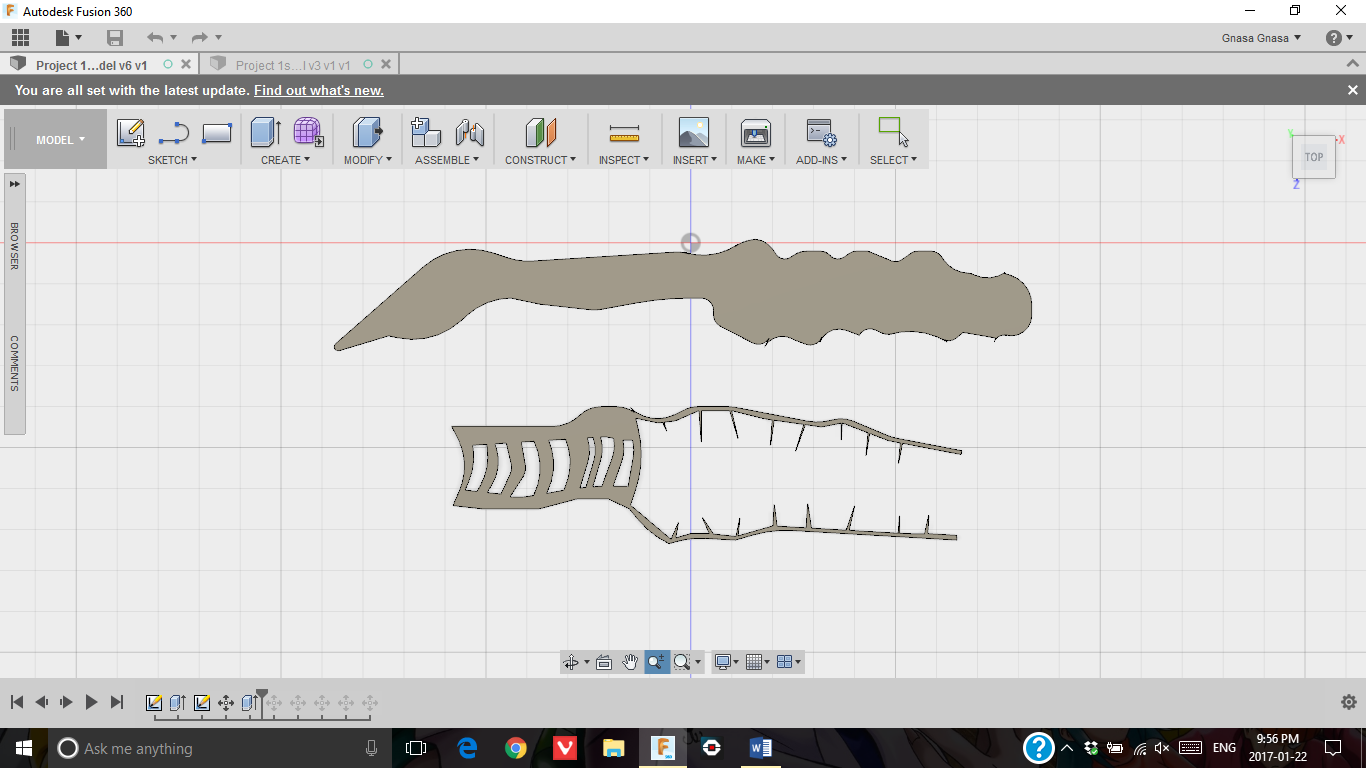
Task: Open the BROWSER panel
Action: pyautogui.click(x=15, y=246)
